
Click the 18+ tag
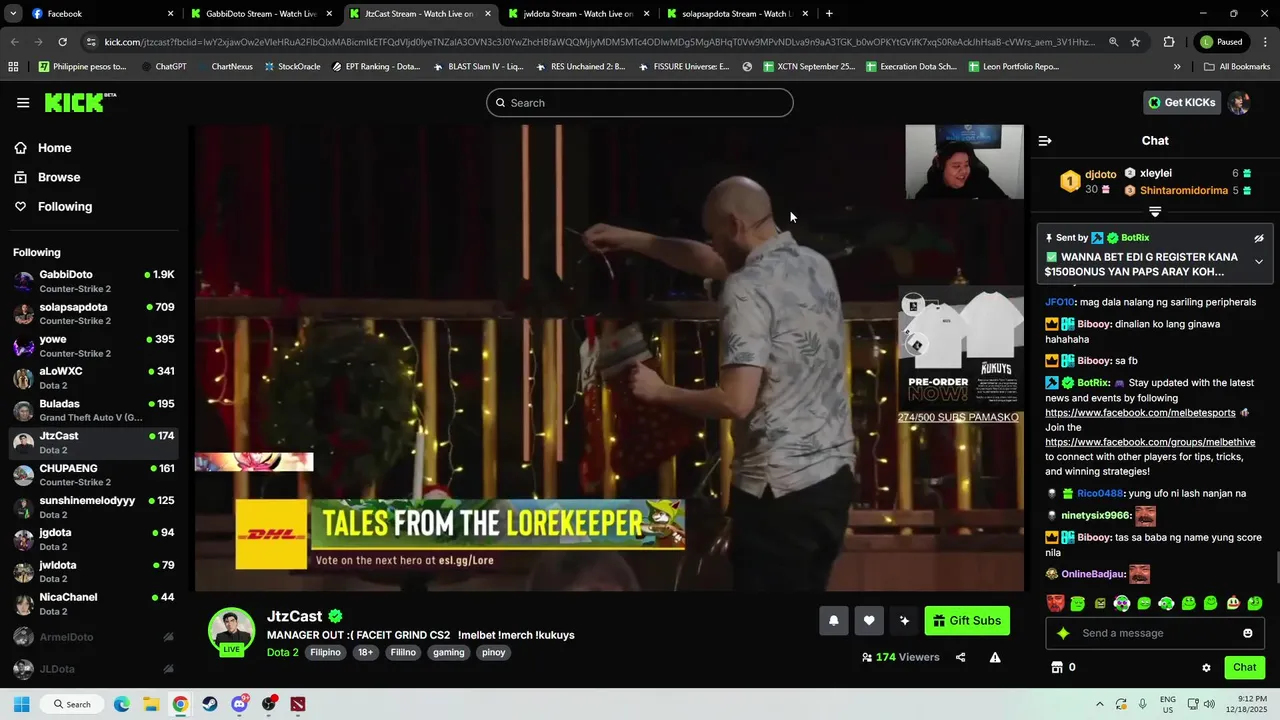point(365,652)
